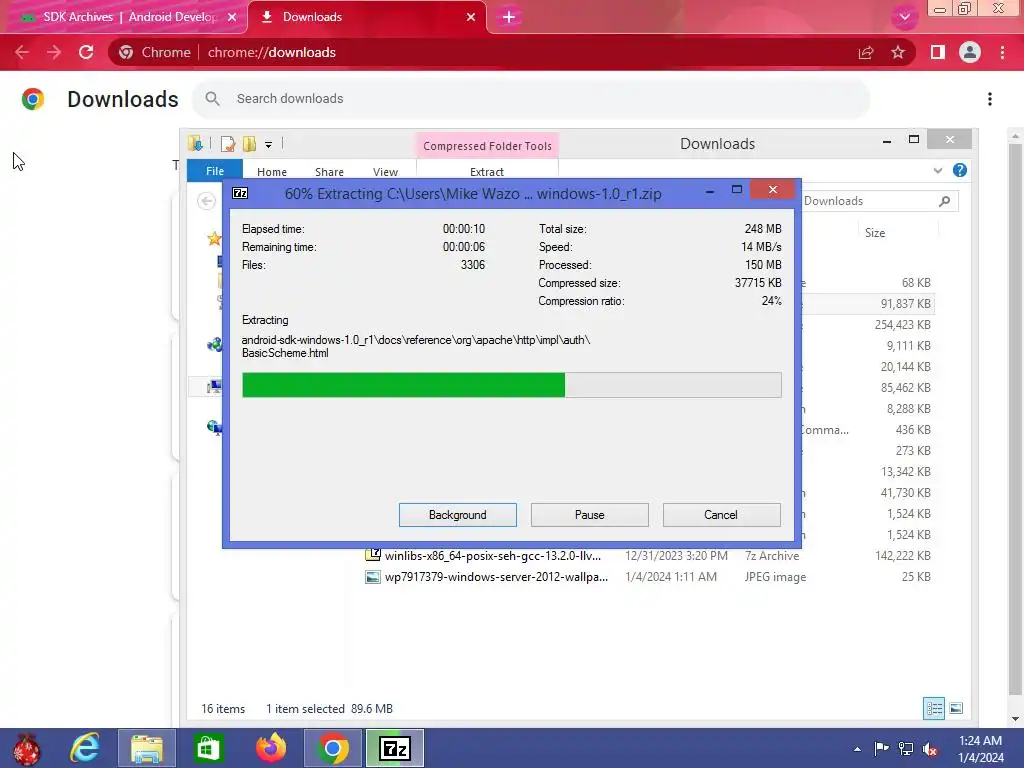Open Windows Store from taskbar
Image resolution: width=1024 pixels, height=768 pixels.
tap(208, 748)
